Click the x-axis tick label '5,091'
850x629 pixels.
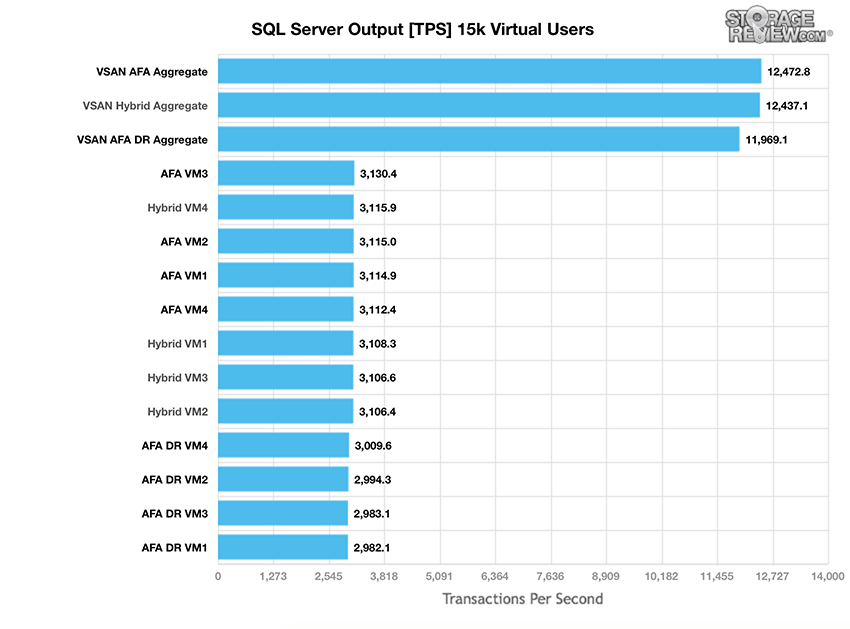click(x=439, y=576)
